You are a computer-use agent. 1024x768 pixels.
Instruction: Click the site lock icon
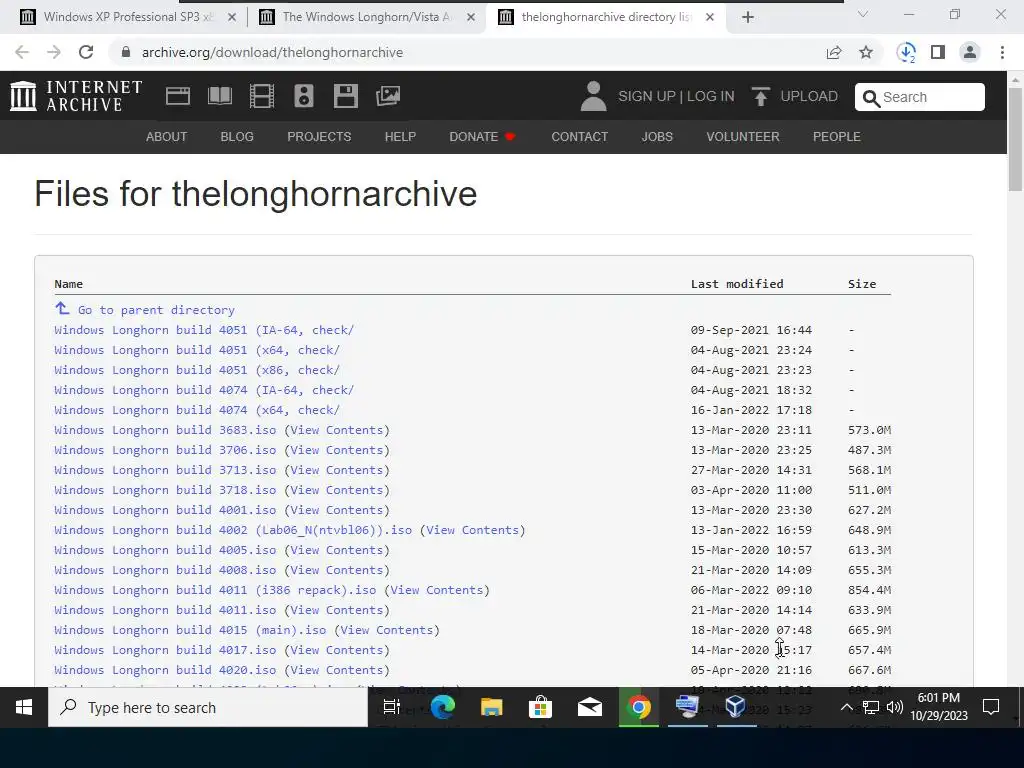(126, 52)
